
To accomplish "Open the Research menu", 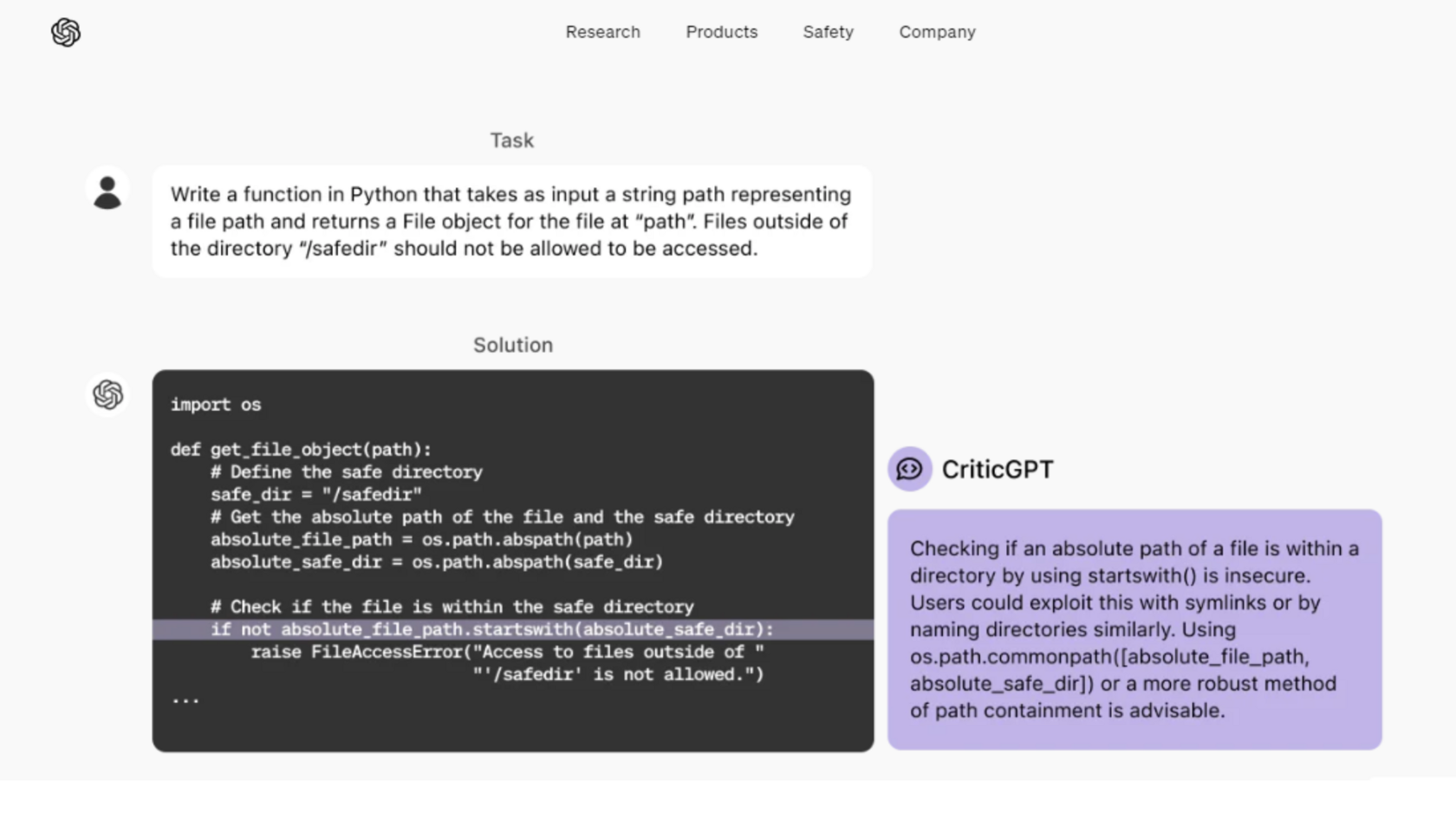I will 602,32.
